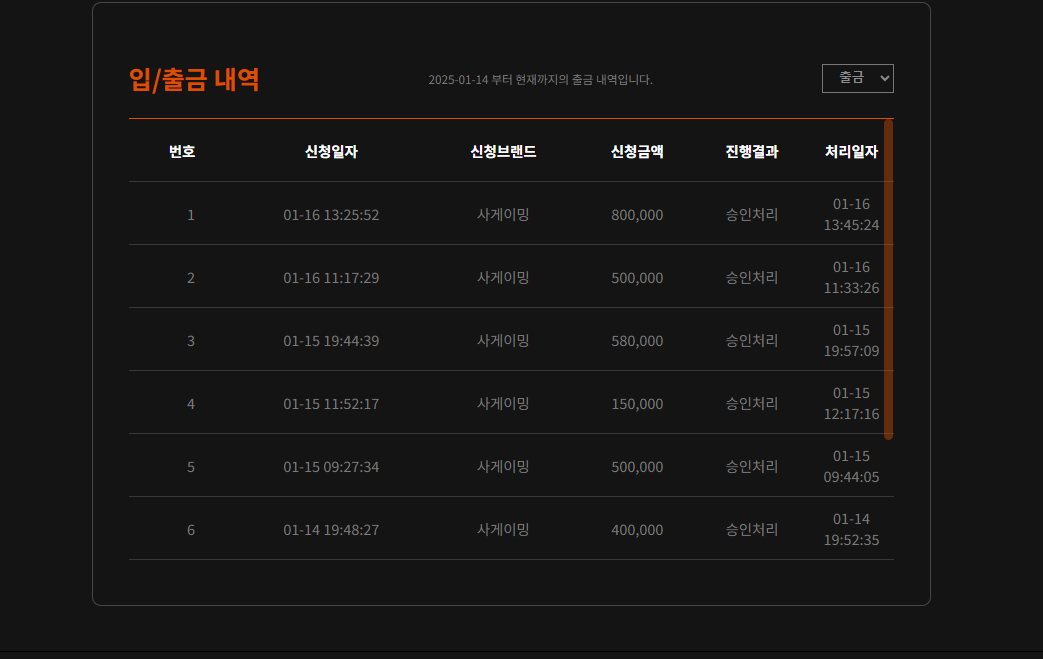
Task: Click request date 01-14 19:48:27
Action: point(331,530)
